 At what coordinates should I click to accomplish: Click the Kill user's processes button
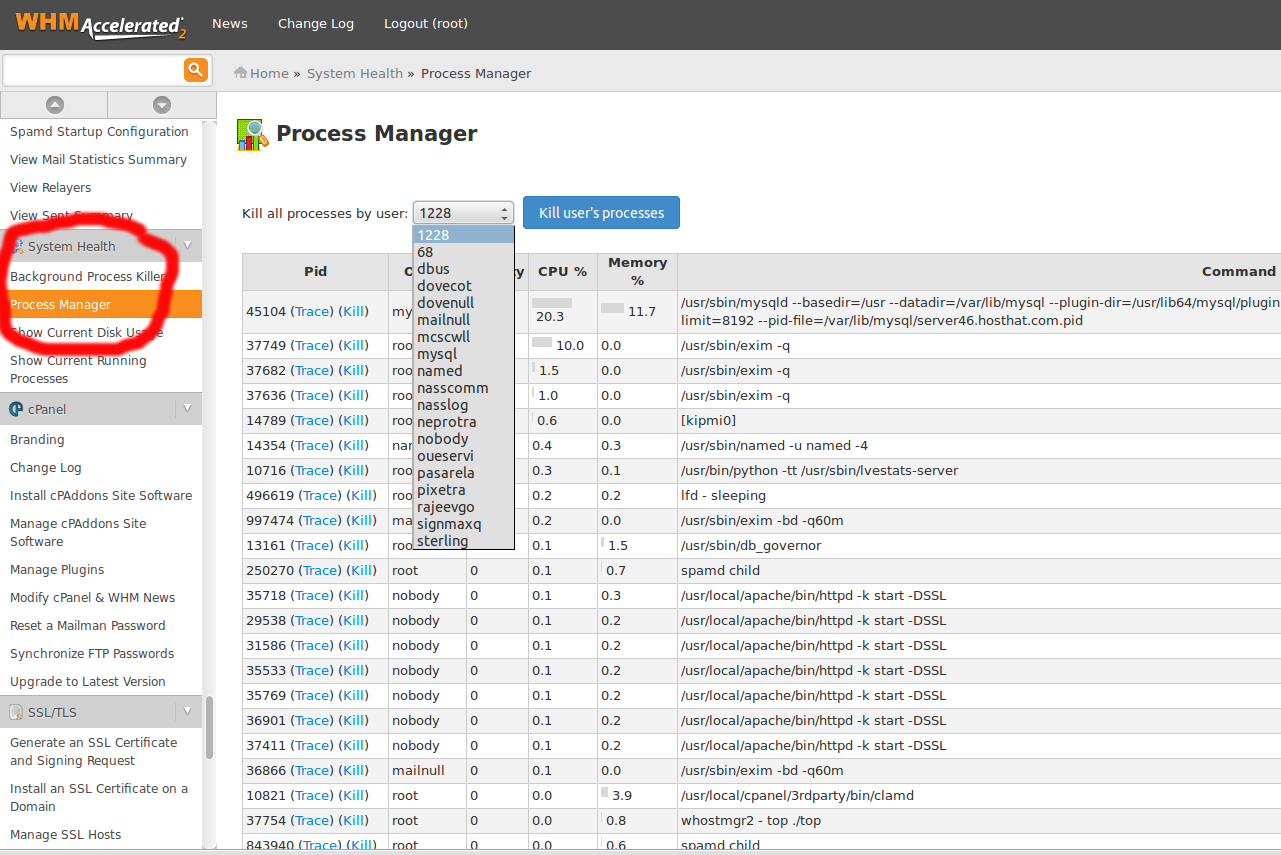(x=601, y=212)
